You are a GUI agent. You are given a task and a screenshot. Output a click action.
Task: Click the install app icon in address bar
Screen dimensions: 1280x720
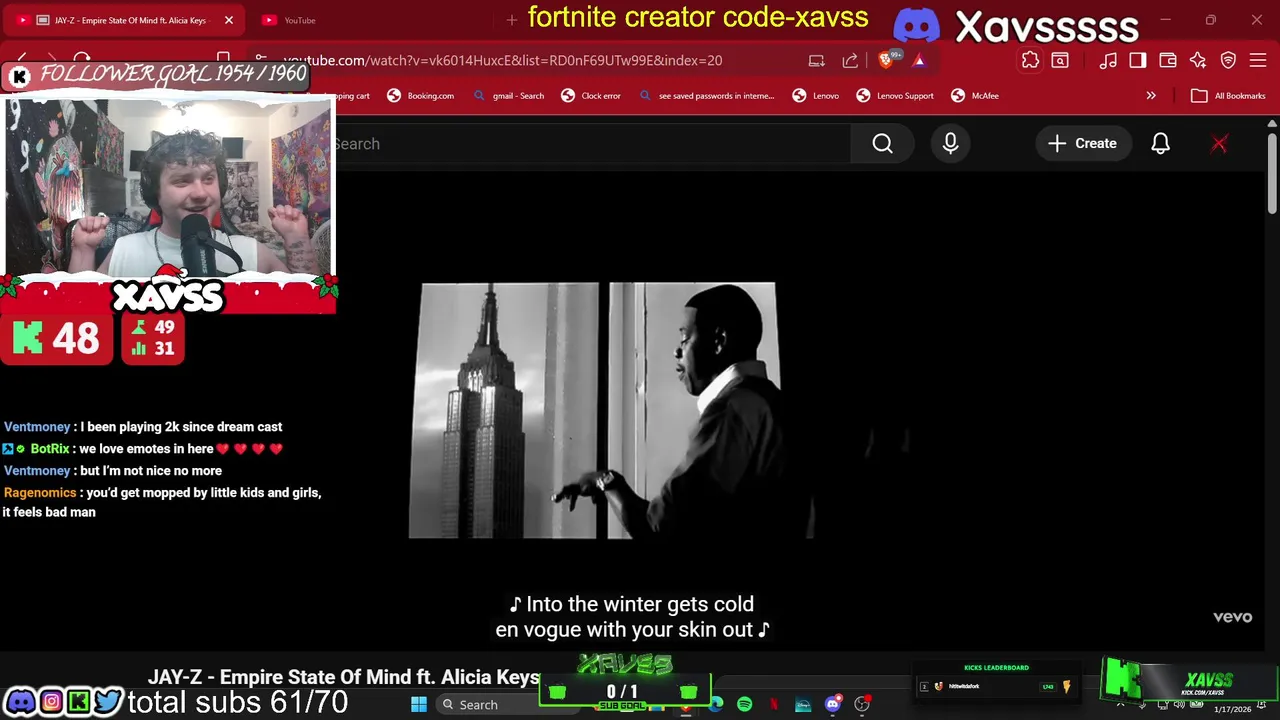click(817, 60)
